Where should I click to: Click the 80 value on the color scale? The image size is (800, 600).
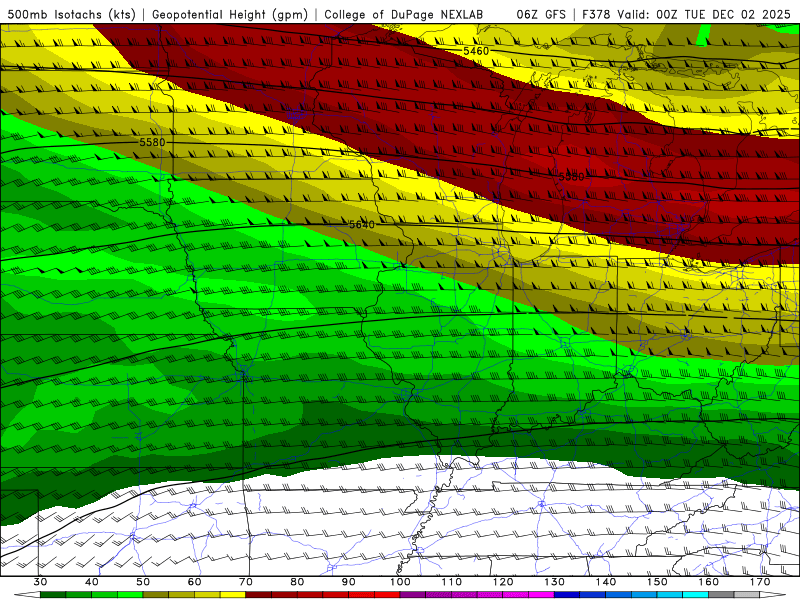click(x=297, y=582)
